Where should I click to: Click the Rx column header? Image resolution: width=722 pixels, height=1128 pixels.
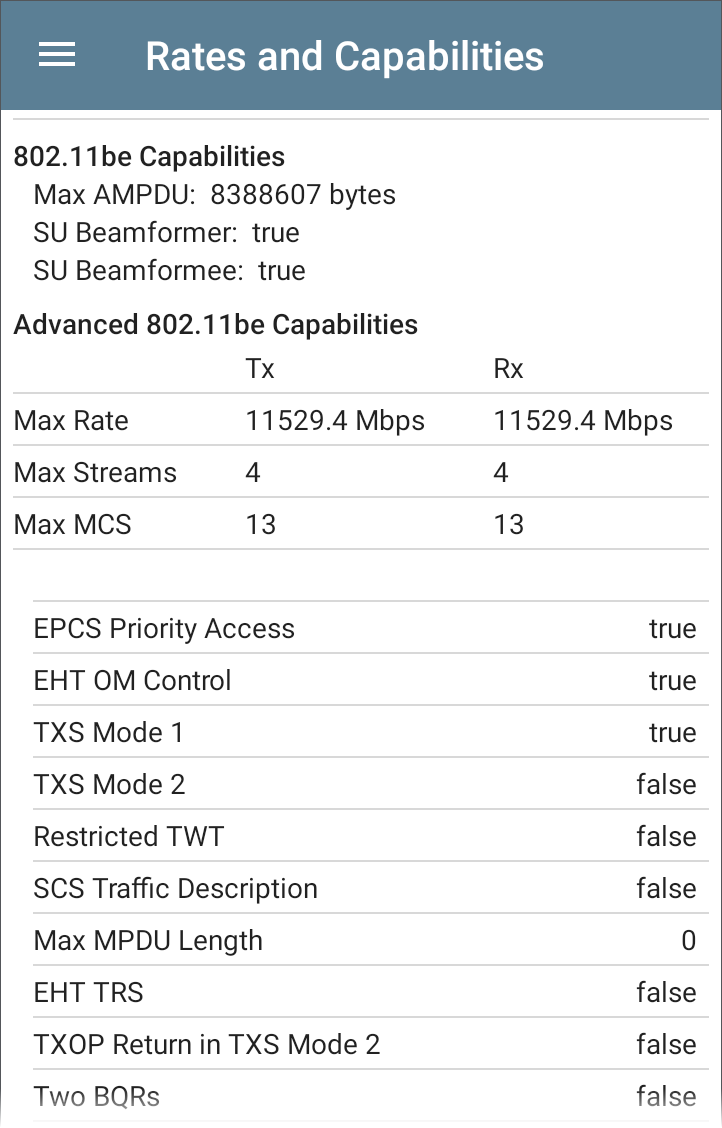pos(508,369)
